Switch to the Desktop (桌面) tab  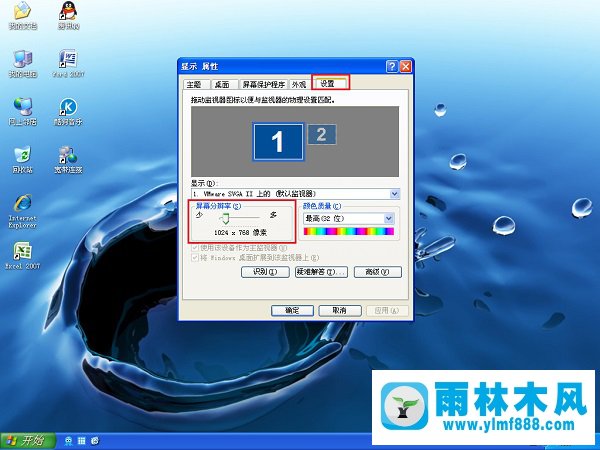pyautogui.click(x=223, y=85)
